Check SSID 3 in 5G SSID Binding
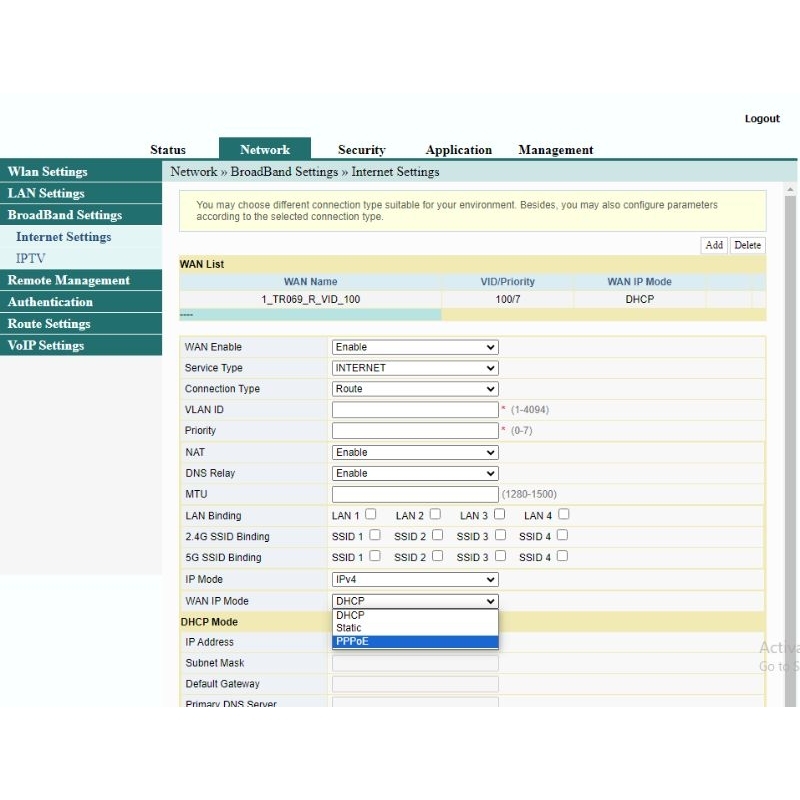The height and width of the screenshot is (800, 800). click(x=500, y=557)
